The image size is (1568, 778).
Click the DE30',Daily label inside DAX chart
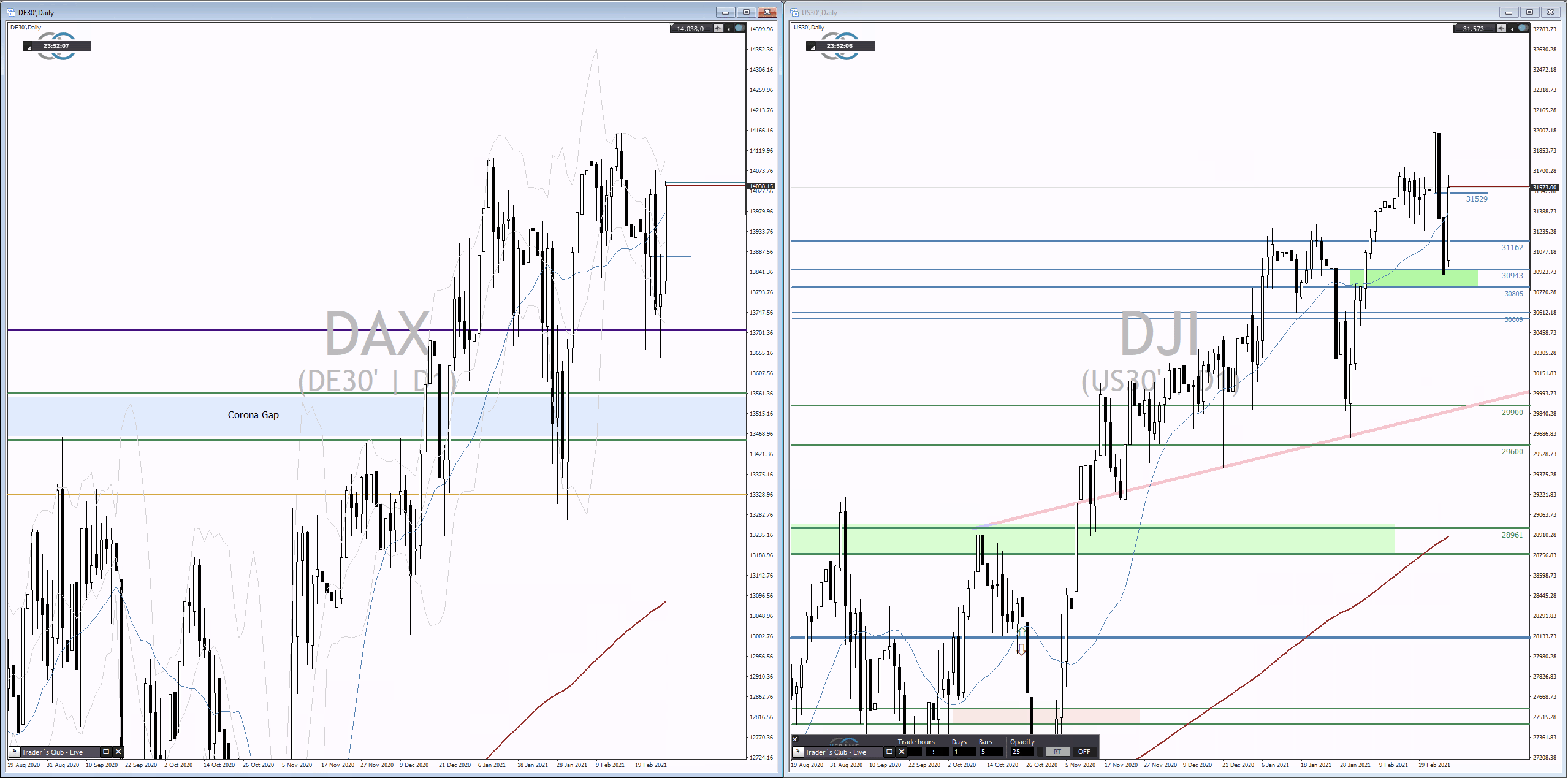point(25,27)
